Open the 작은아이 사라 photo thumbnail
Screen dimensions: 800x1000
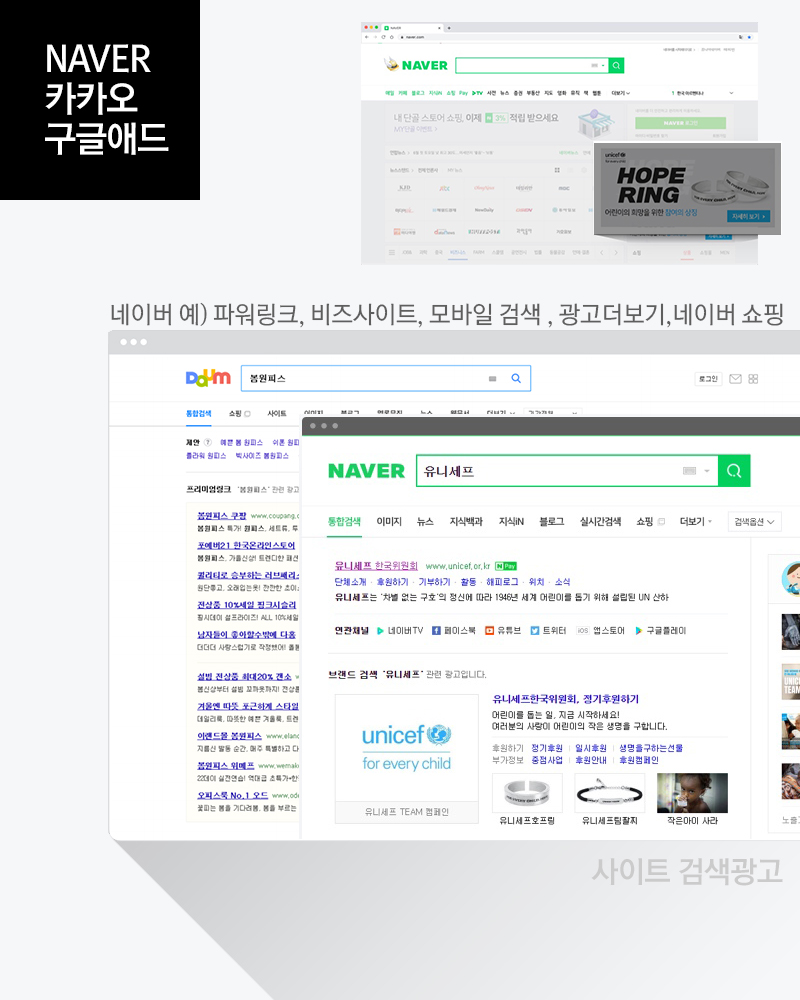(x=692, y=793)
